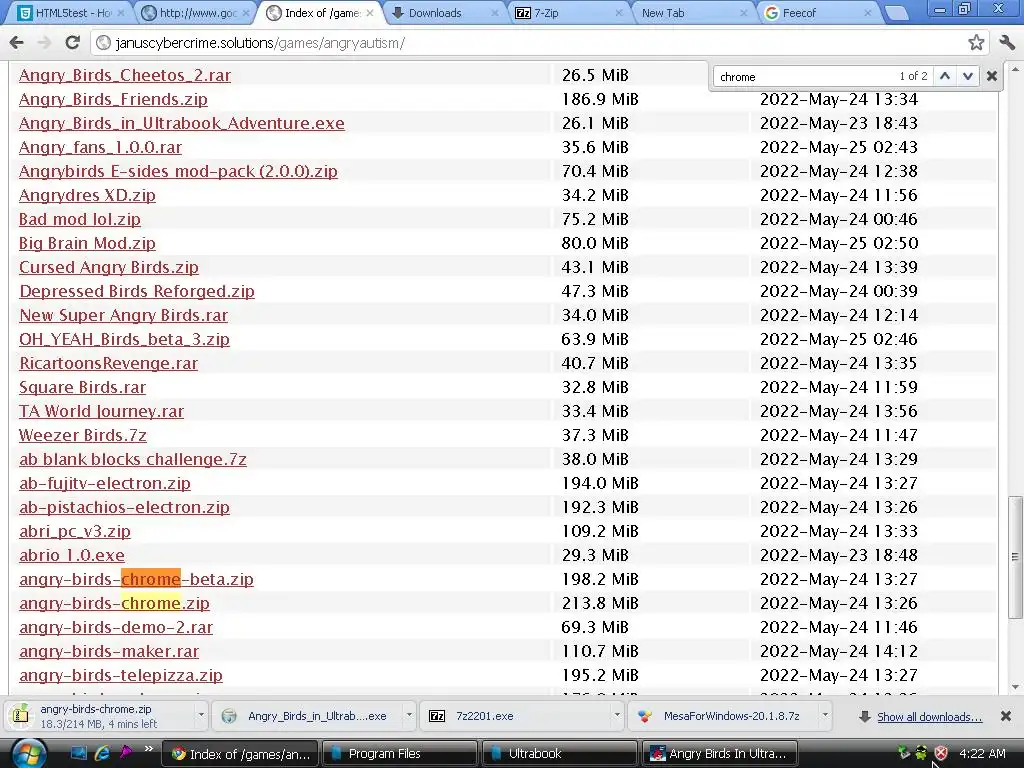Switch to the Feecof tab
Image resolution: width=1024 pixels, height=768 pixels.
pos(816,13)
